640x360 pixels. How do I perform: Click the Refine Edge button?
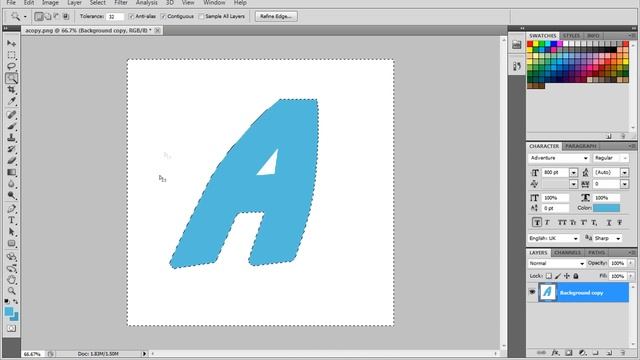point(276,16)
